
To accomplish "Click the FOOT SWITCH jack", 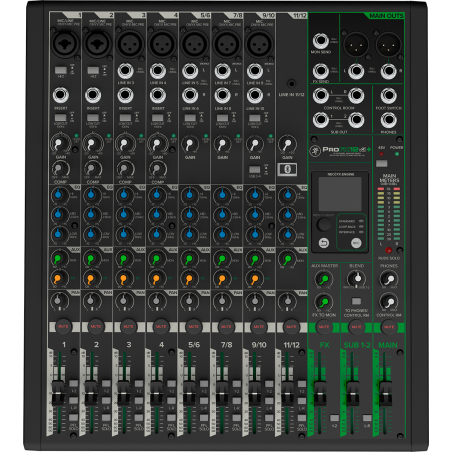I will [x=388, y=96].
